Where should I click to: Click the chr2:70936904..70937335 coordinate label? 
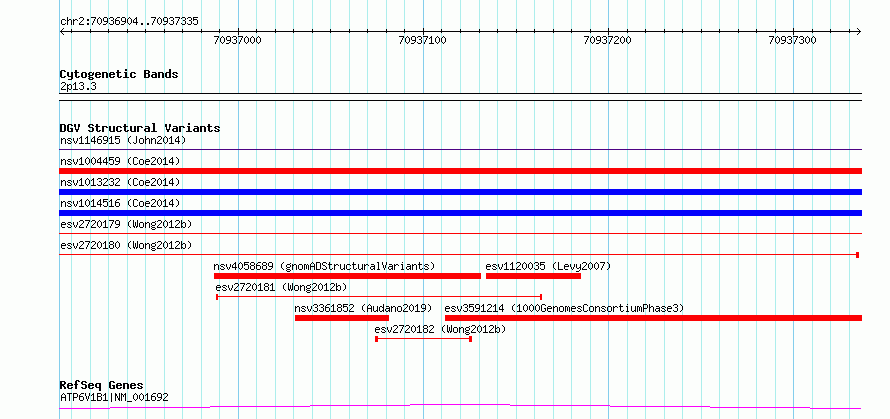click(x=129, y=22)
